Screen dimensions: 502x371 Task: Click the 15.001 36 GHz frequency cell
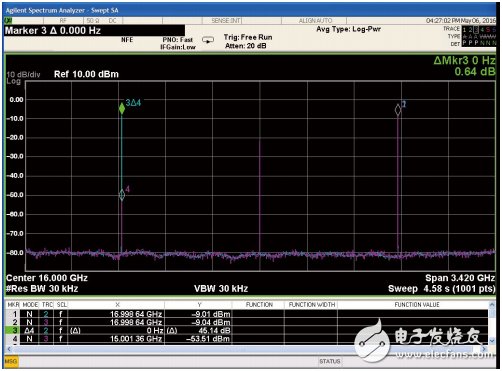[136, 339]
